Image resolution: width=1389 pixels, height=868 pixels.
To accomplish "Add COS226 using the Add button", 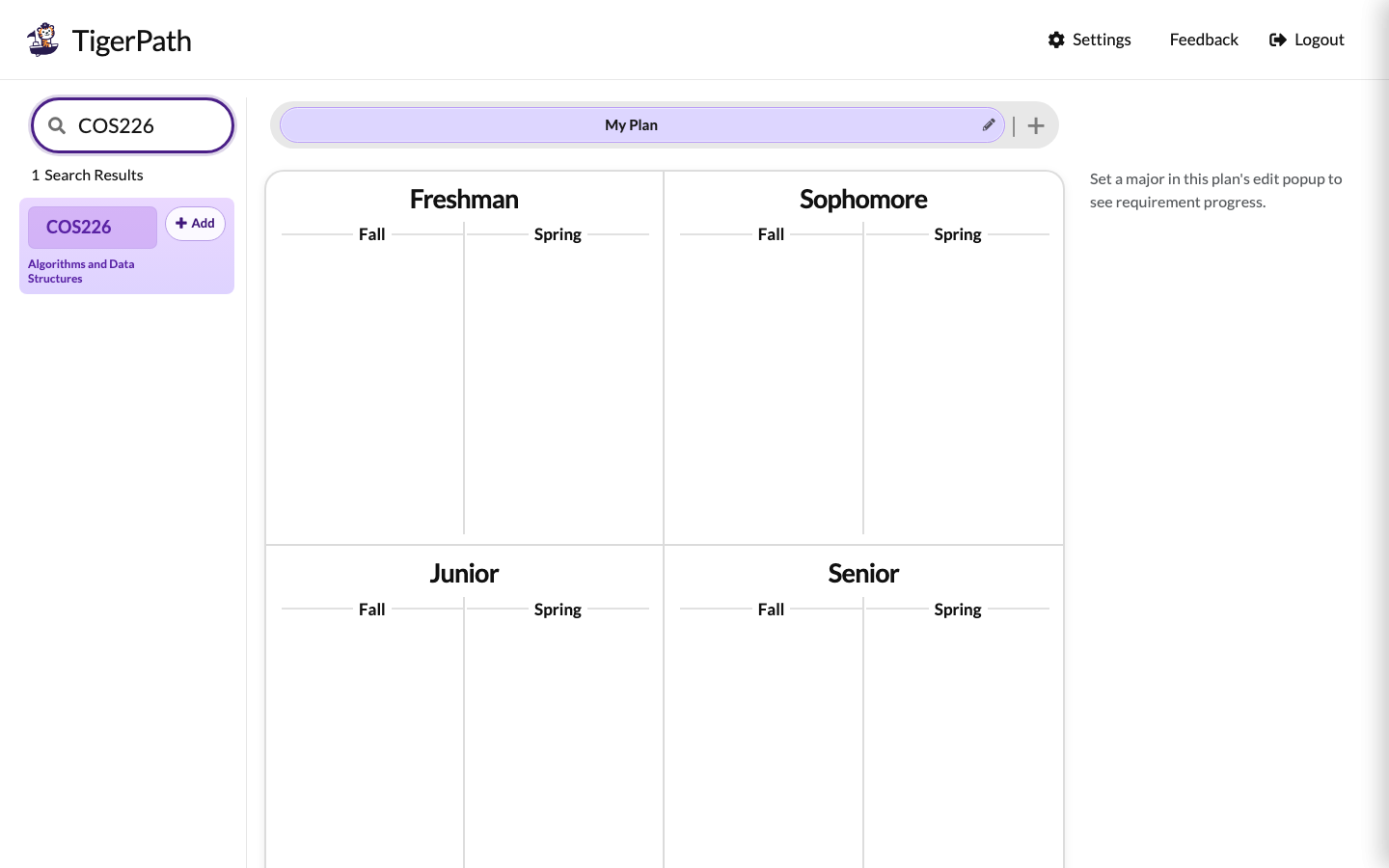I will [x=195, y=224].
